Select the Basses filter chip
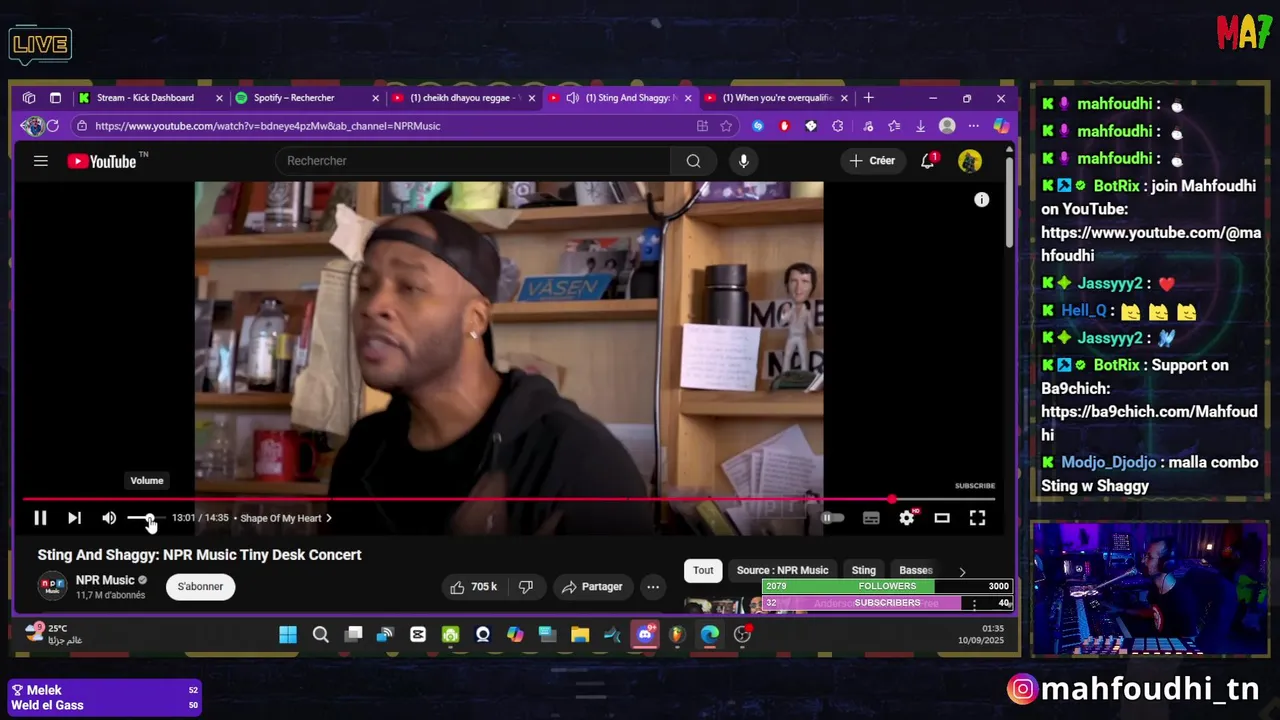The image size is (1280, 720). click(x=916, y=571)
